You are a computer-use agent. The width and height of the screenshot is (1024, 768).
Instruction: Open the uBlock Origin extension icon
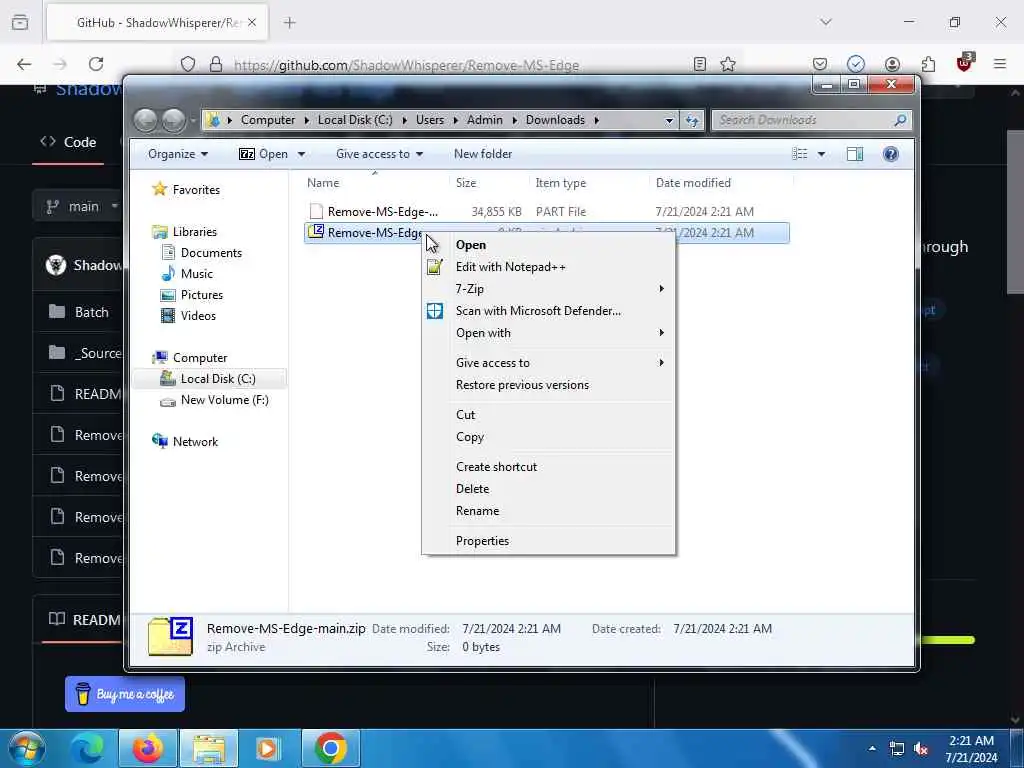(965, 63)
